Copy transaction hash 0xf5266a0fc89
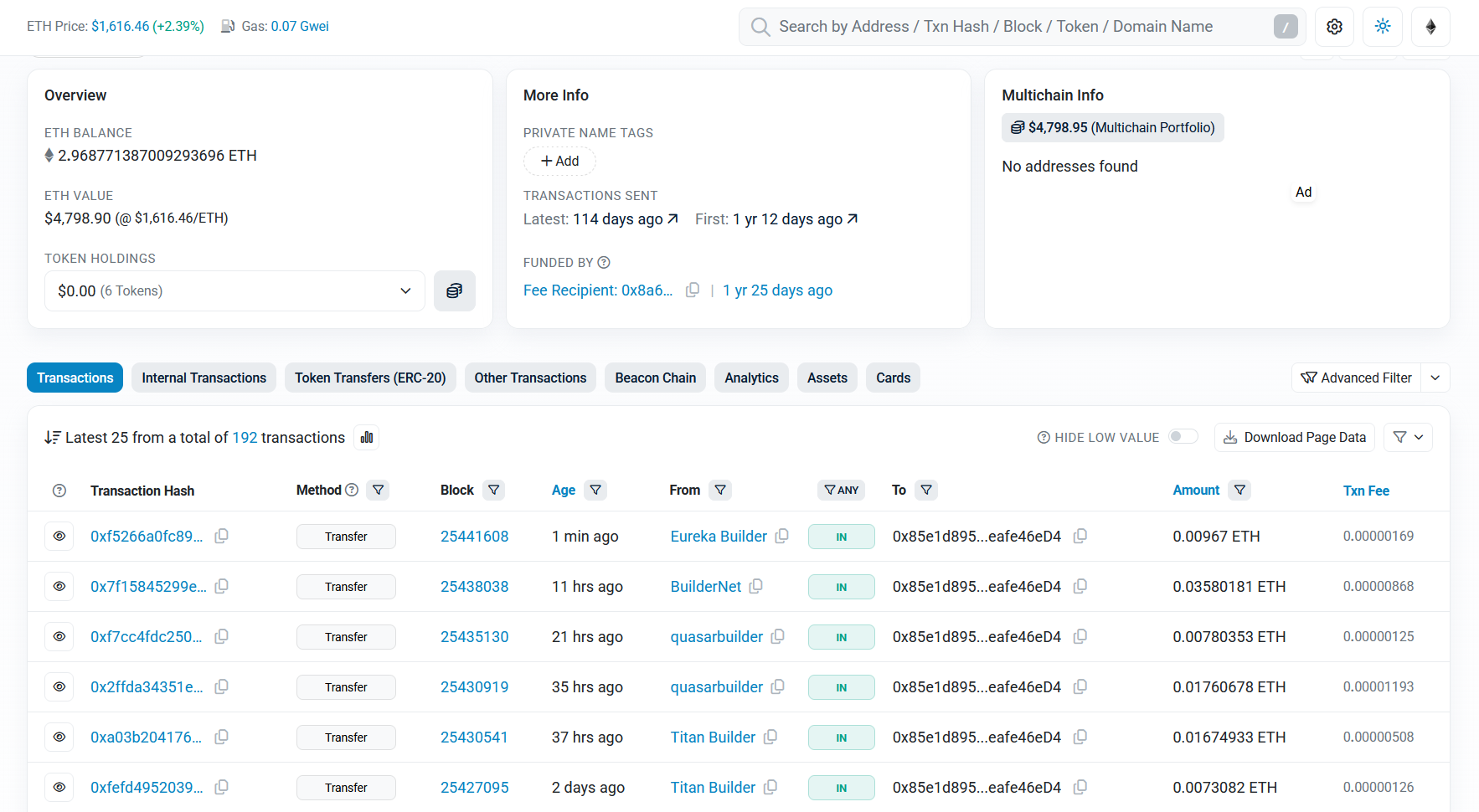Viewport: 1479px width, 812px height. point(222,536)
